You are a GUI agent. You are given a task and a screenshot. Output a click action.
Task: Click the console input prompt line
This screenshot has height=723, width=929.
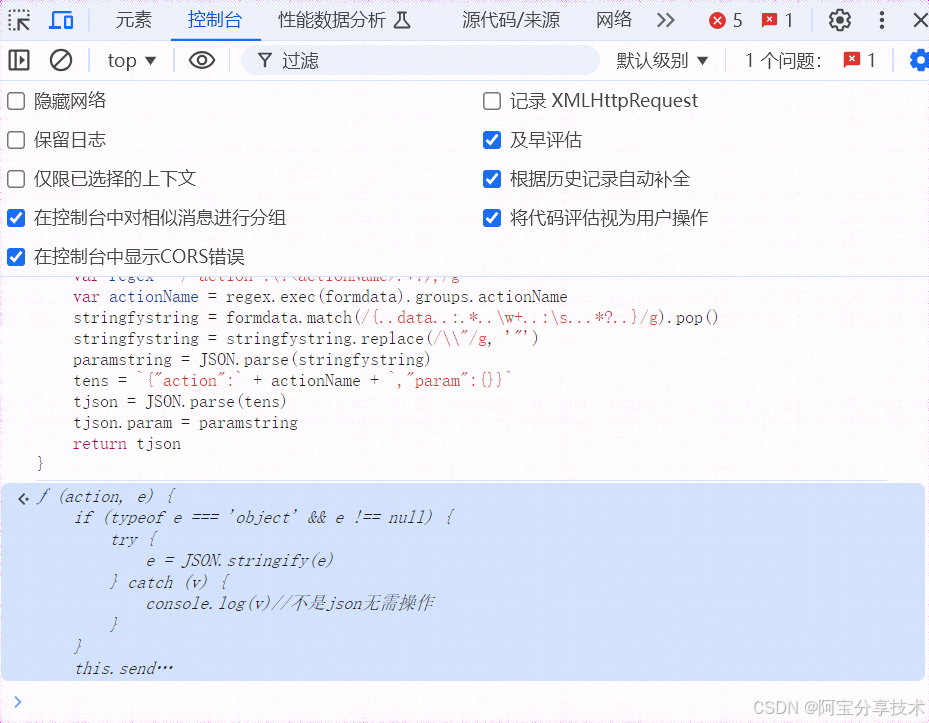(x=462, y=702)
